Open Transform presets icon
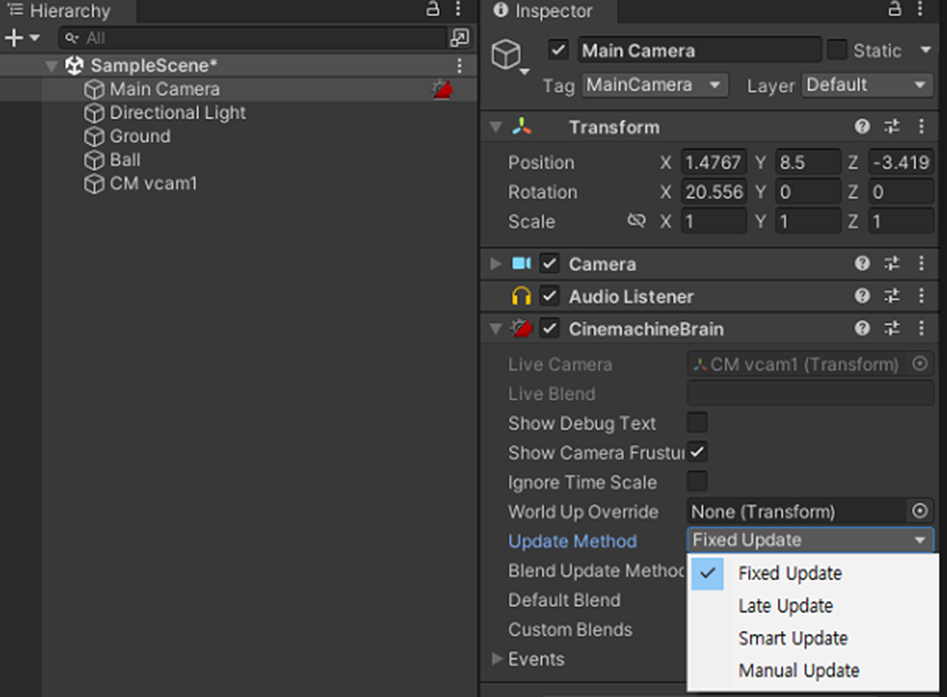The height and width of the screenshot is (697, 947). pyautogui.click(x=892, y=126)
